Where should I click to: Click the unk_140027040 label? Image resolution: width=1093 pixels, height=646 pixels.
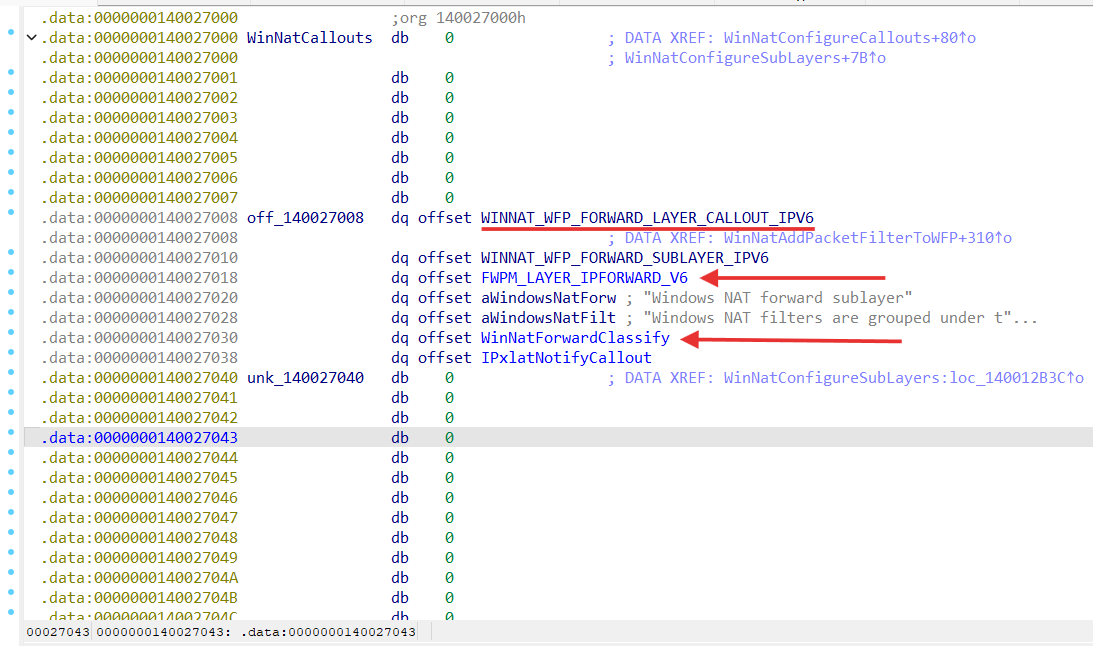[x=305, y=378]
